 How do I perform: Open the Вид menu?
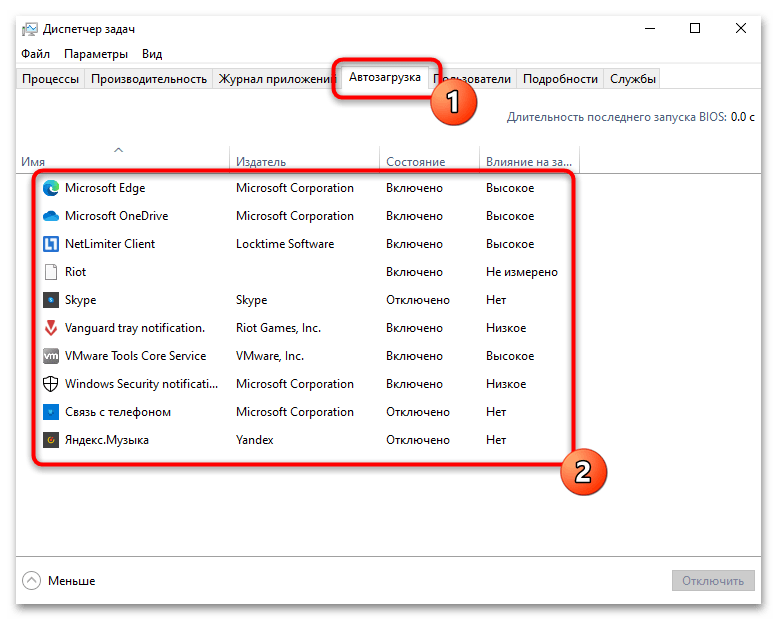pyautogui.click(x=152, y=54)
